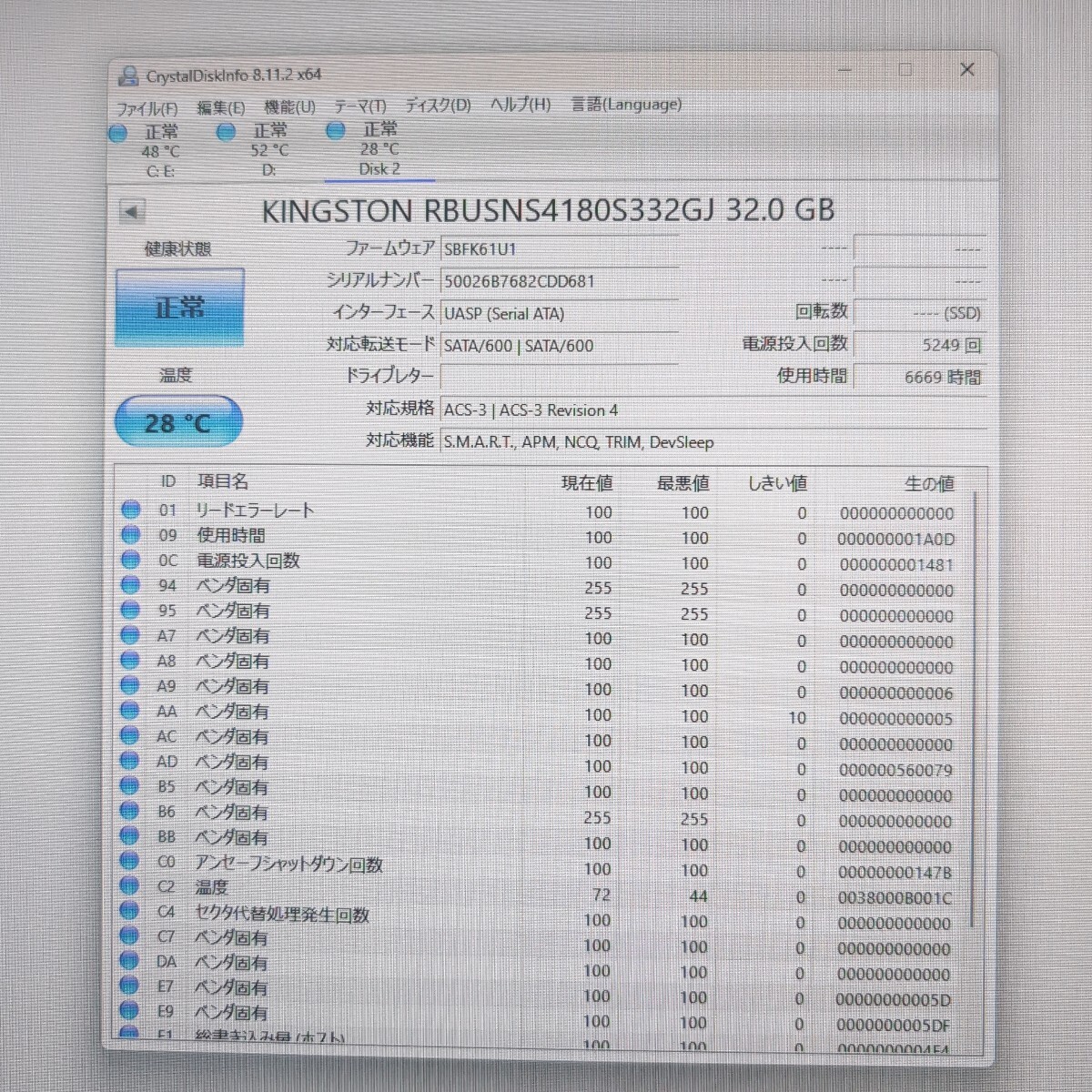Click status icon for 01 リードエラーレート
The height and width of the screenshot is (1092, 1092).
pyautogui.click(x=131, y=510)
